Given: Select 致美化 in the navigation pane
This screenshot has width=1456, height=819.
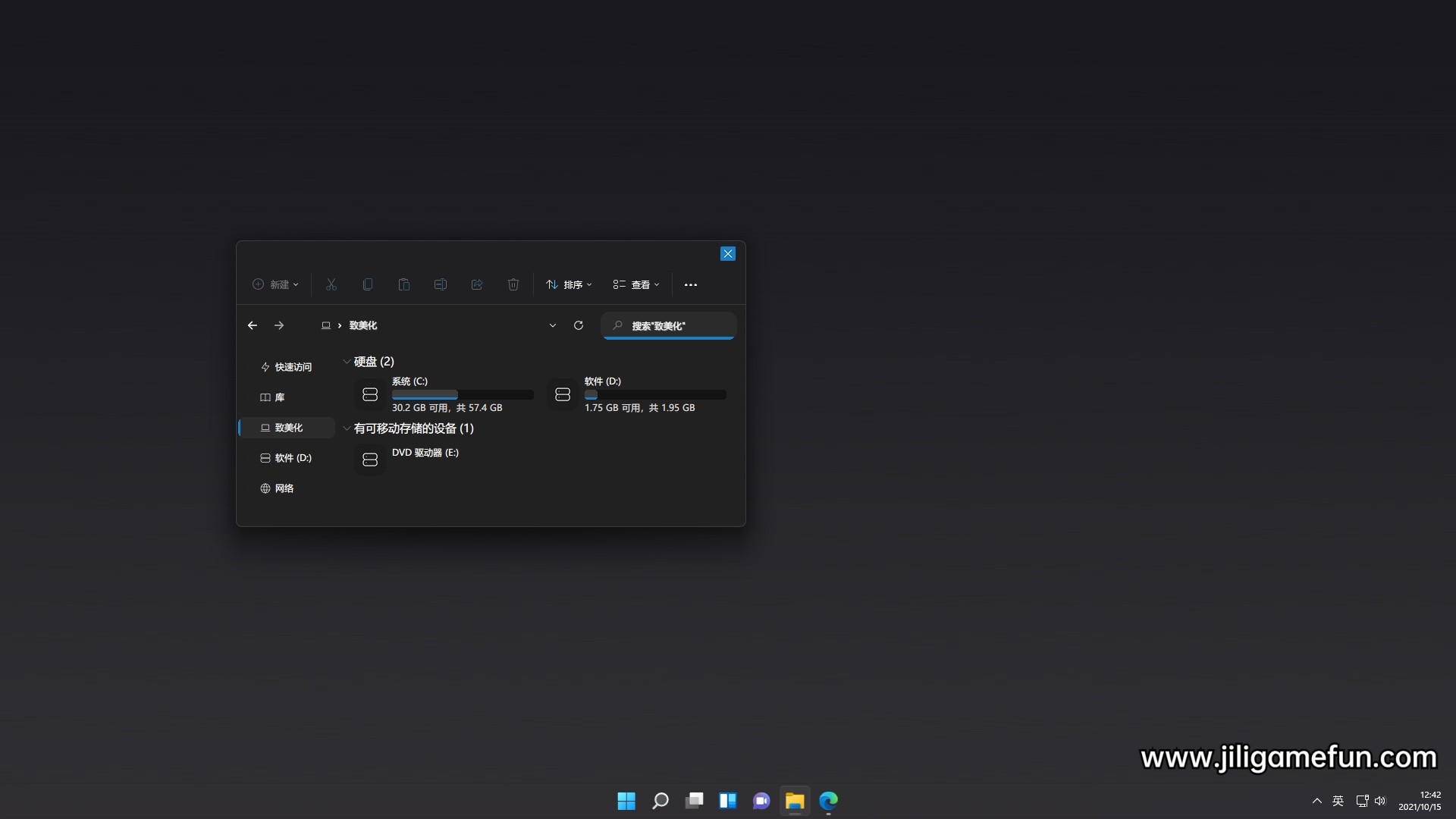Looking at the screenshot, I should tap(287, 428).
